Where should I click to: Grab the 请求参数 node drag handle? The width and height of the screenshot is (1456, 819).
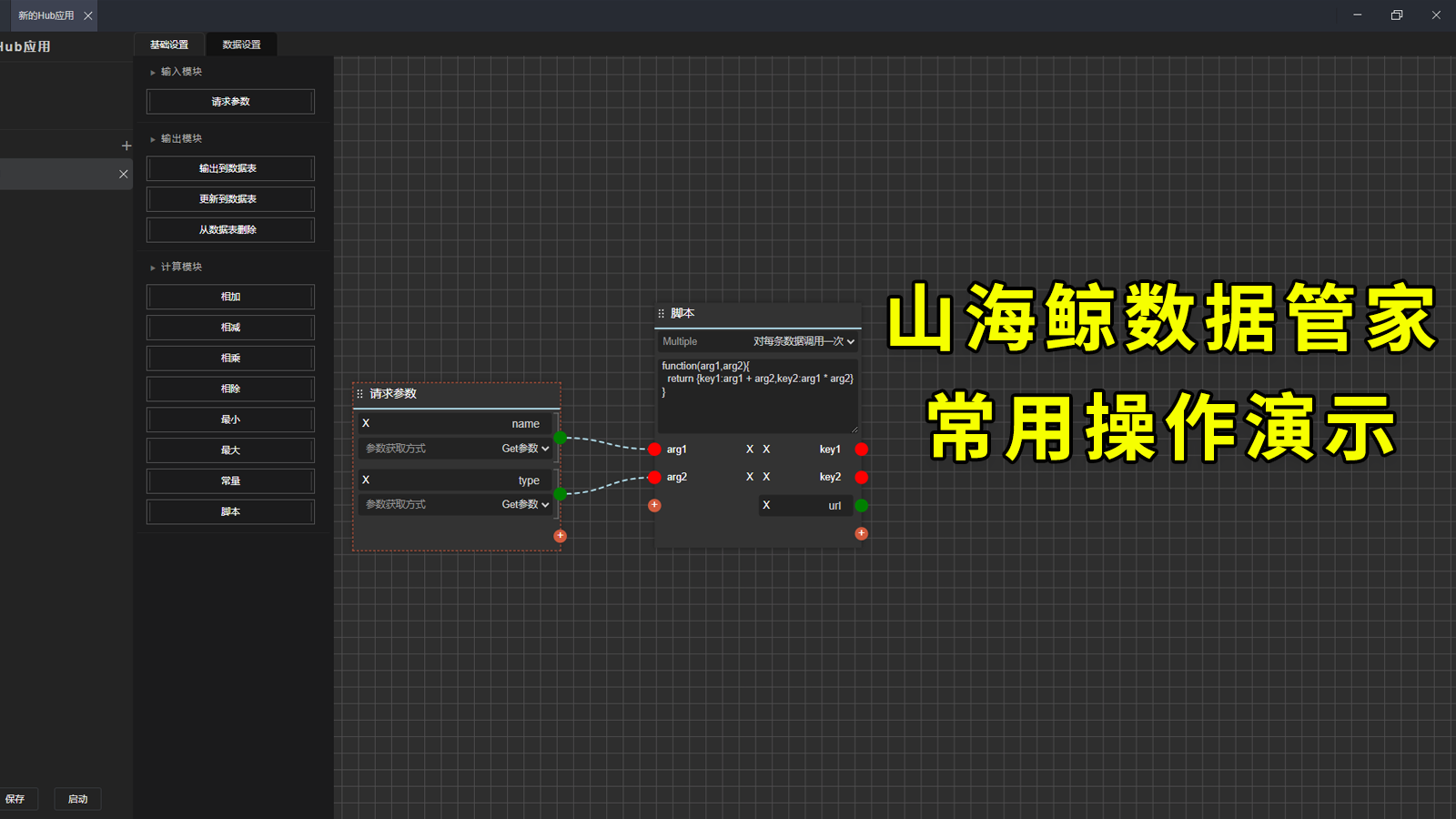click(x=360, y=394)
